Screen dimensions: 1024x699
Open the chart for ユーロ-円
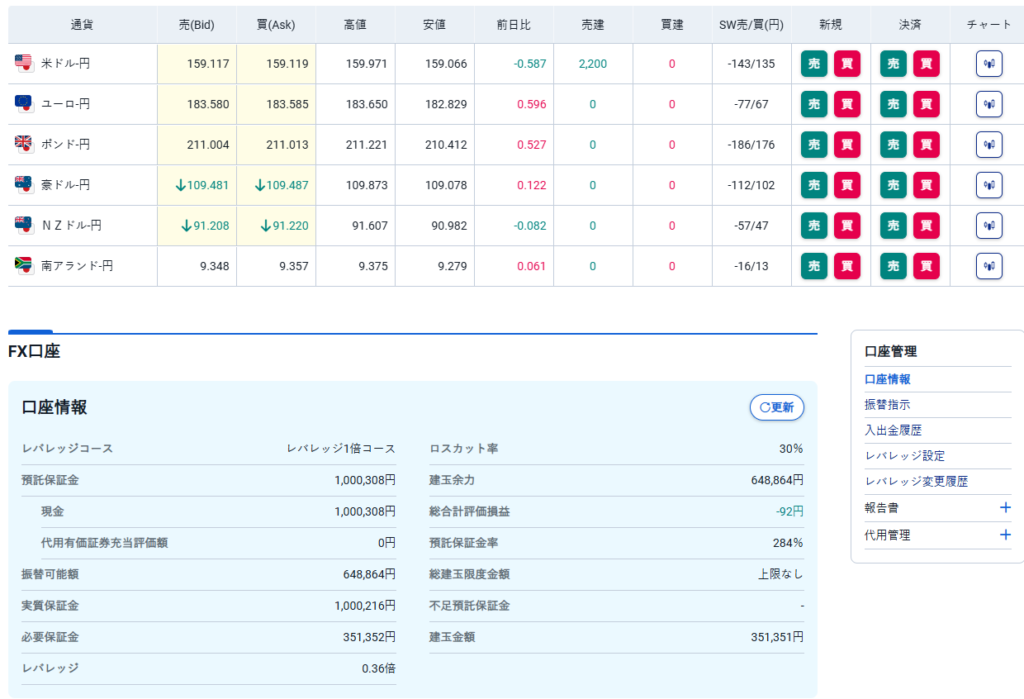coord(988,104)
